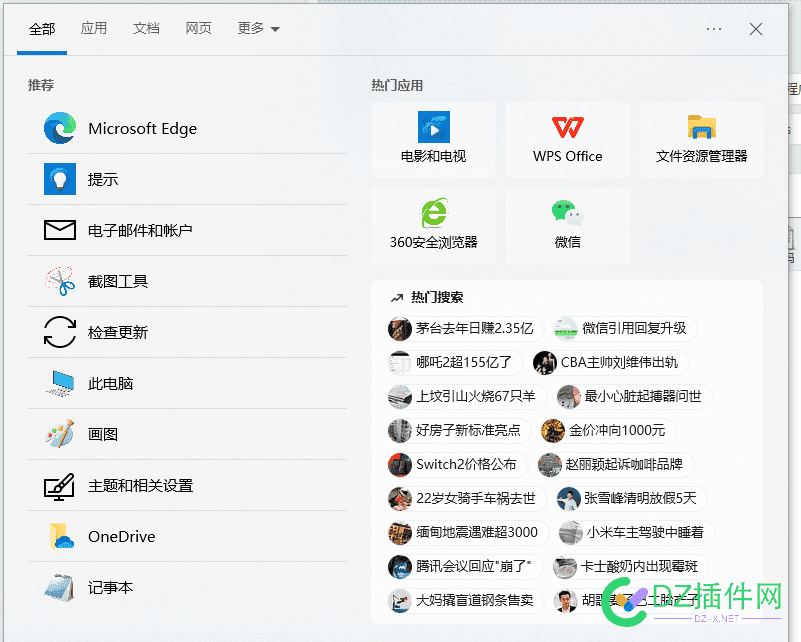
Task: Select the 截图工具 text label
Action: point(118,281)
